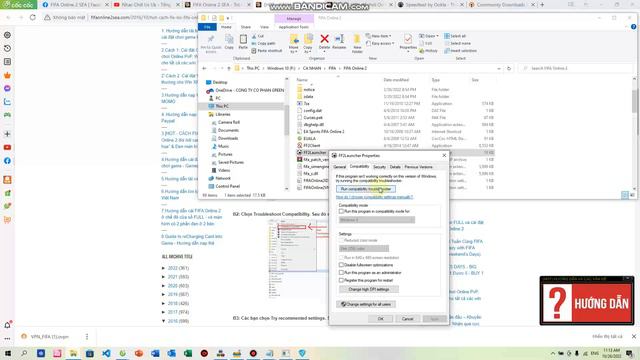Click the New folder icon

357,40
